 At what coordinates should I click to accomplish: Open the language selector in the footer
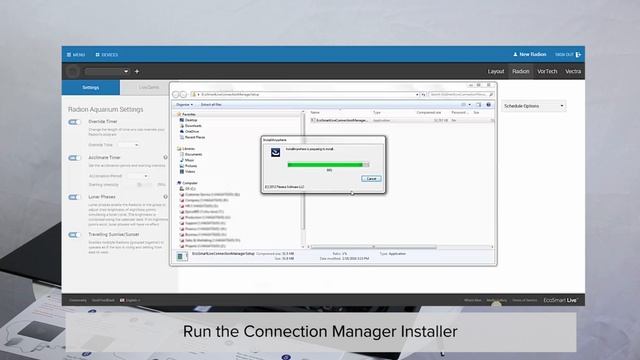tap(130, 300)
